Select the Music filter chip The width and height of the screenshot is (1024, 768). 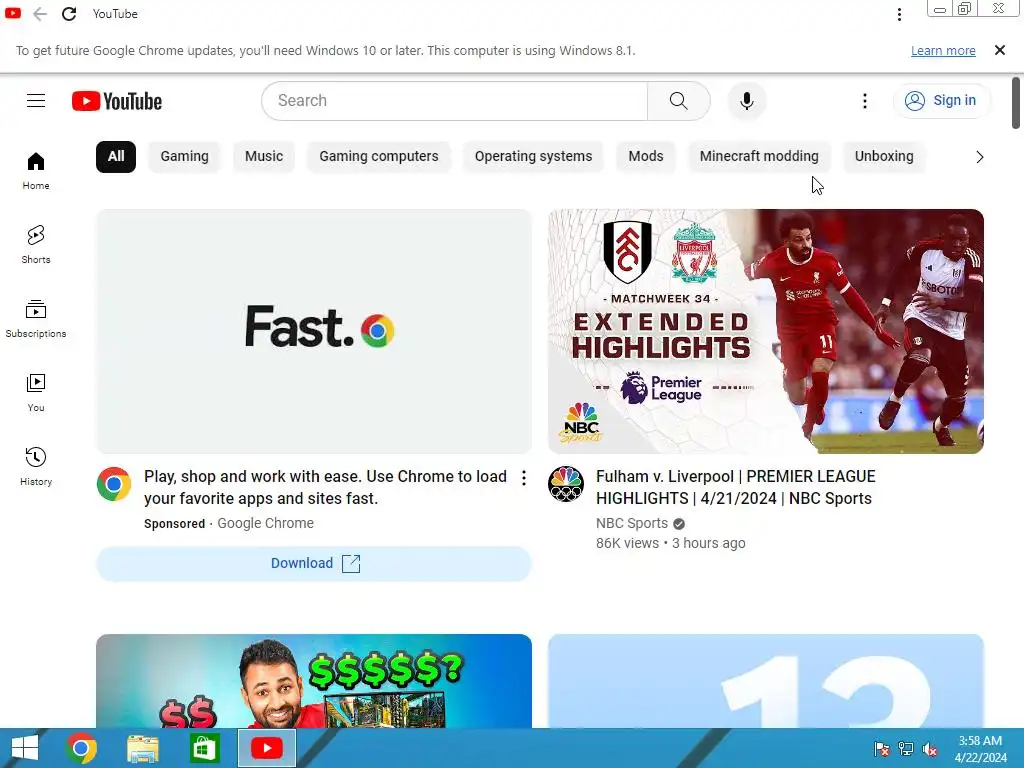(264, 157)
